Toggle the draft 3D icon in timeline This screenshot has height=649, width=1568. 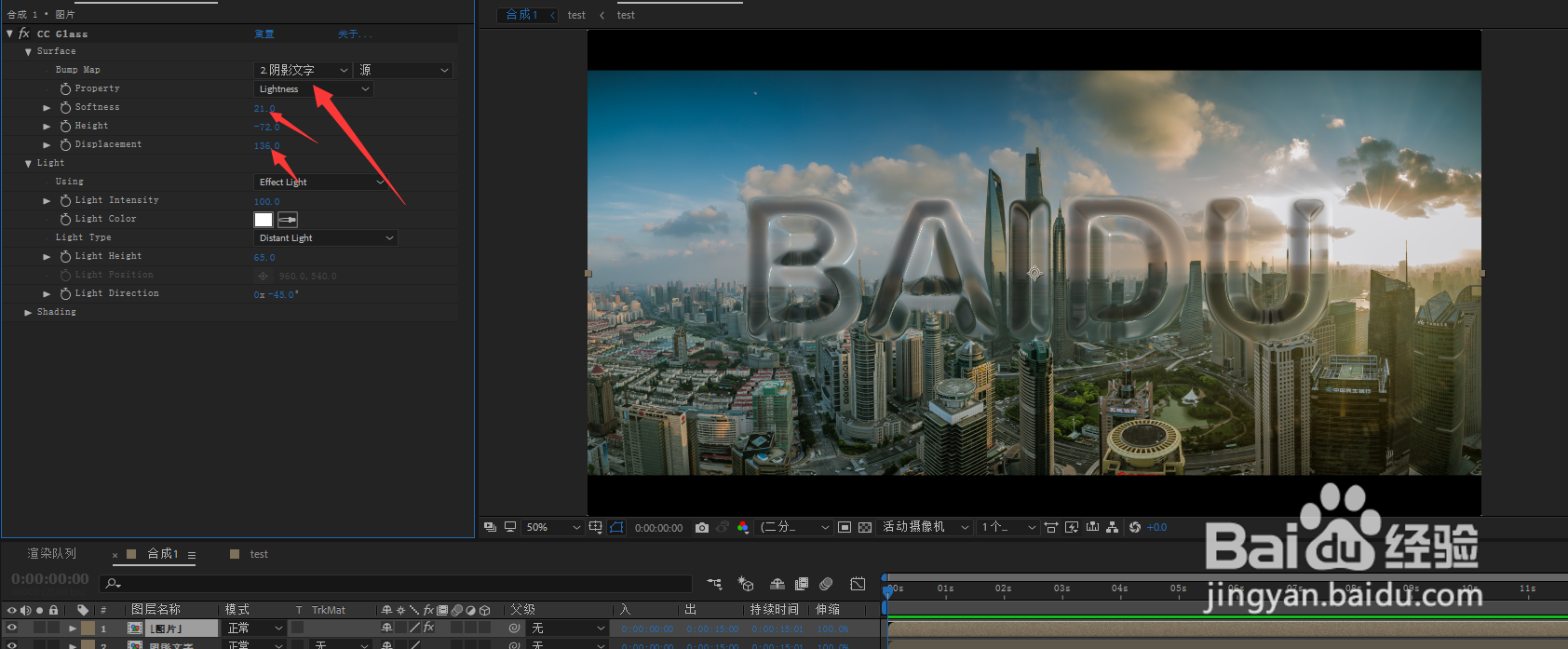click(x=746, y=584)
